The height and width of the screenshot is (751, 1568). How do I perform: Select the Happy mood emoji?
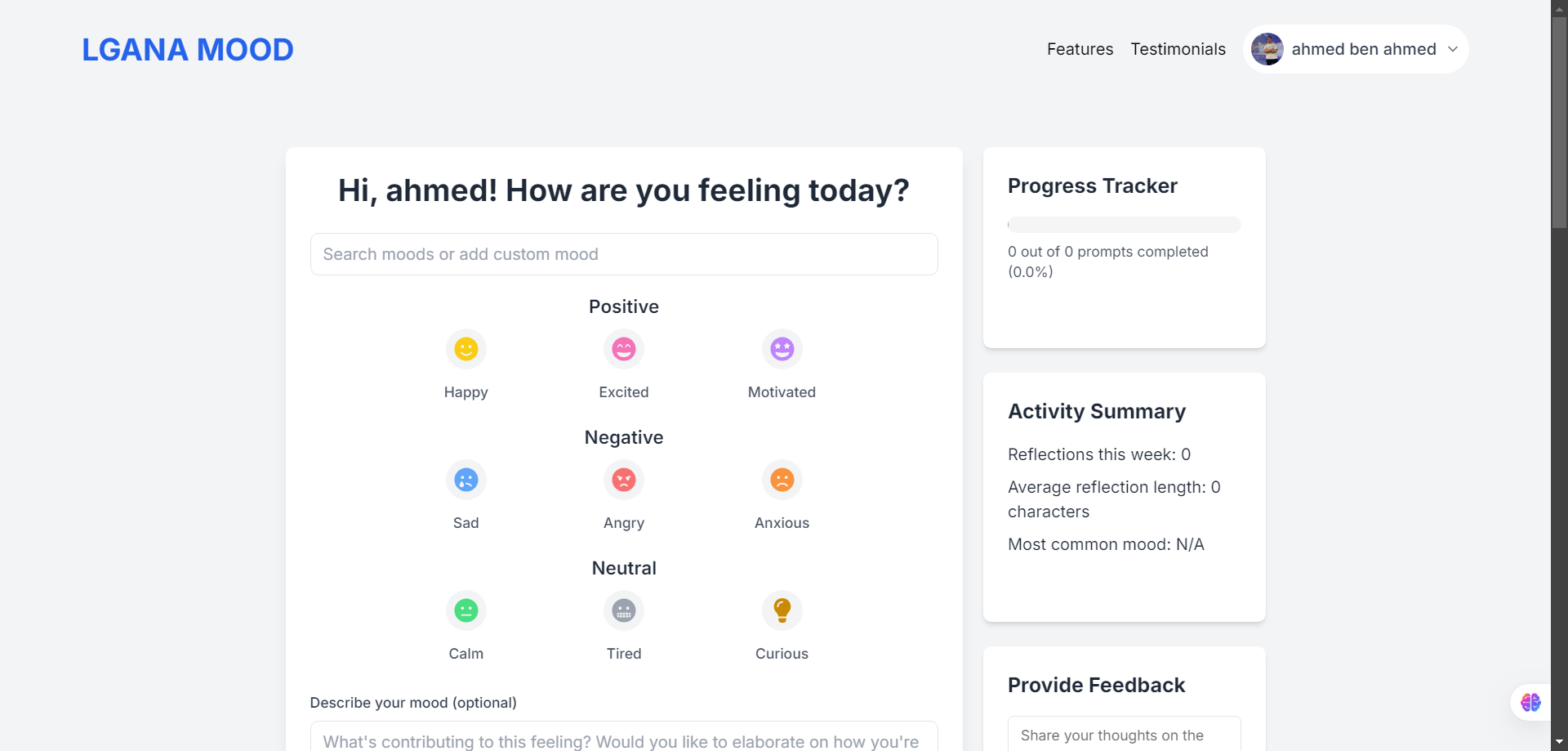click(465, 350)
